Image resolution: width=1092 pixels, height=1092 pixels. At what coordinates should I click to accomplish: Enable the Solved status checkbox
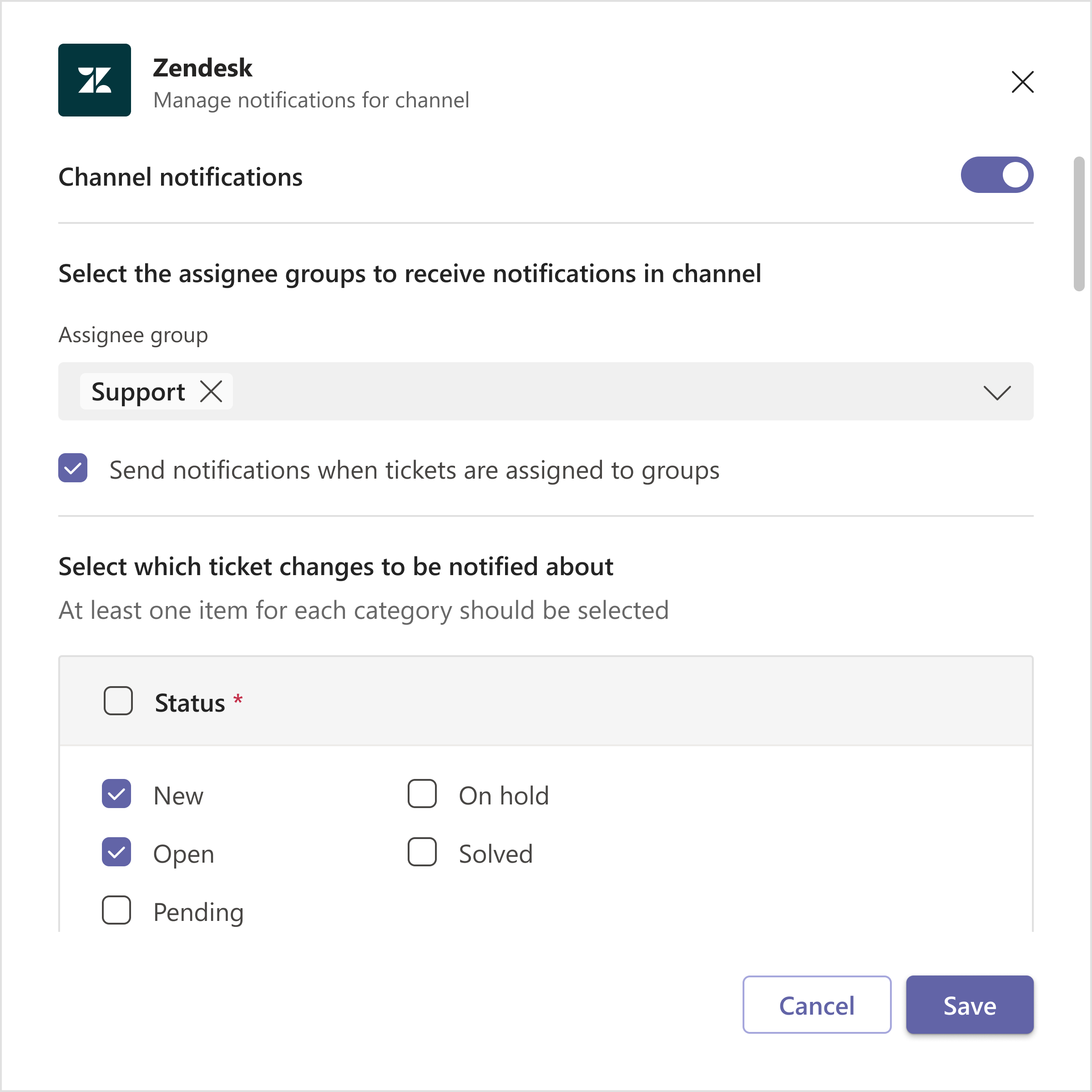[422, 852]
